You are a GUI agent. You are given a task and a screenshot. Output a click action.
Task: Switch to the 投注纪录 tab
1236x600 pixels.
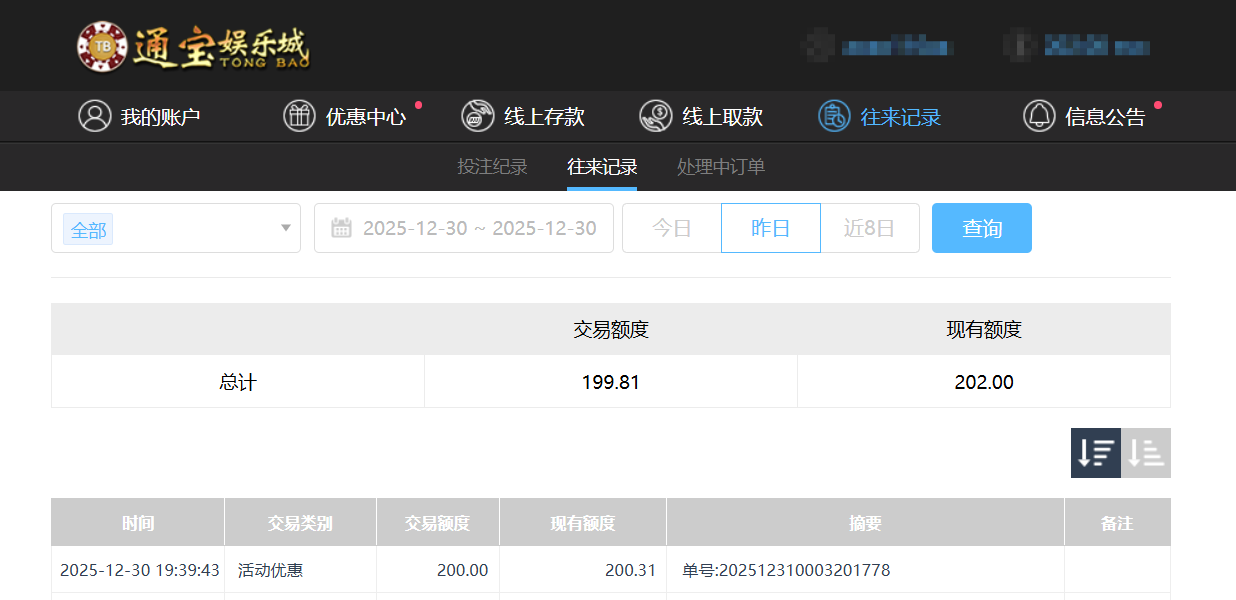coord(492,167)
